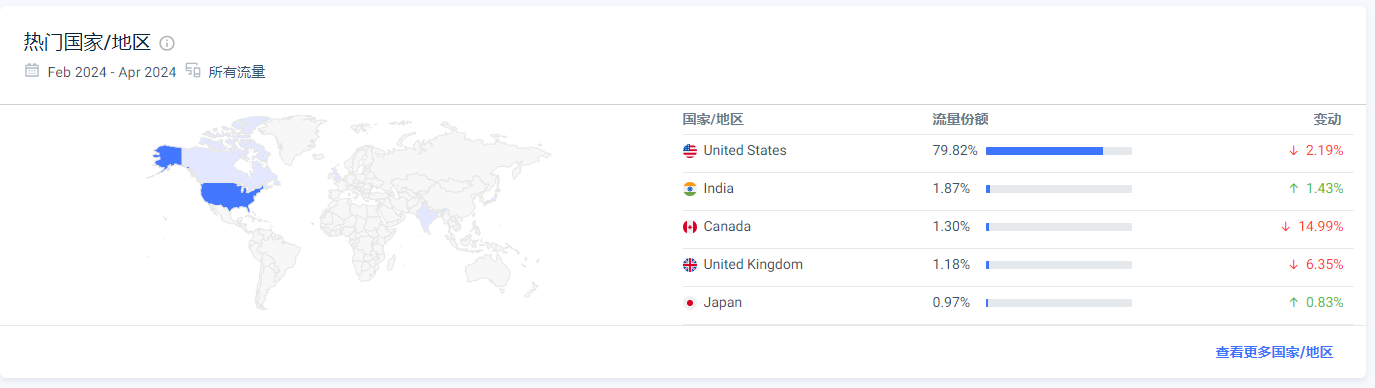Click the Canada flag icon
This screenshot has width=1375, height=388.
tap(690, 227)
